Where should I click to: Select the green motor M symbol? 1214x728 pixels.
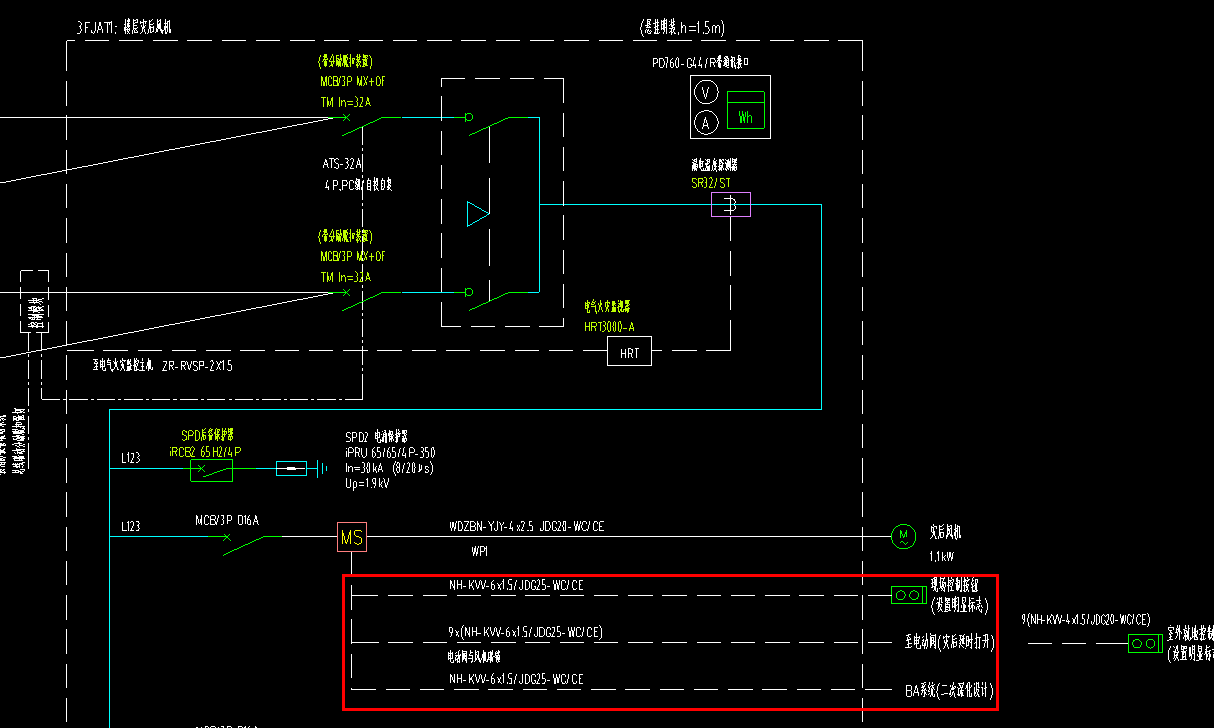tap(903, 537)
